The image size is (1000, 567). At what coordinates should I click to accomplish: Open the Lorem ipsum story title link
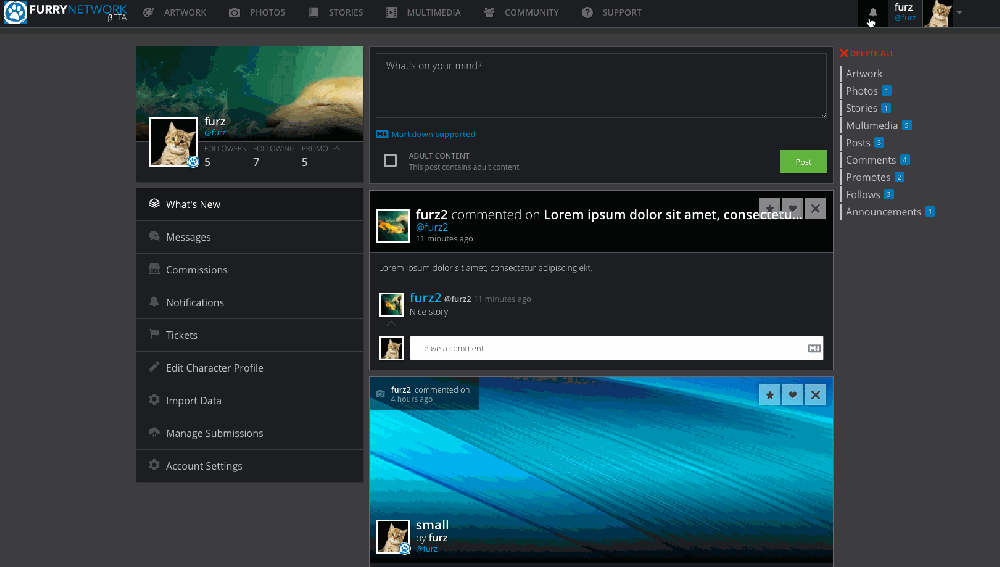tap(673, 214)
